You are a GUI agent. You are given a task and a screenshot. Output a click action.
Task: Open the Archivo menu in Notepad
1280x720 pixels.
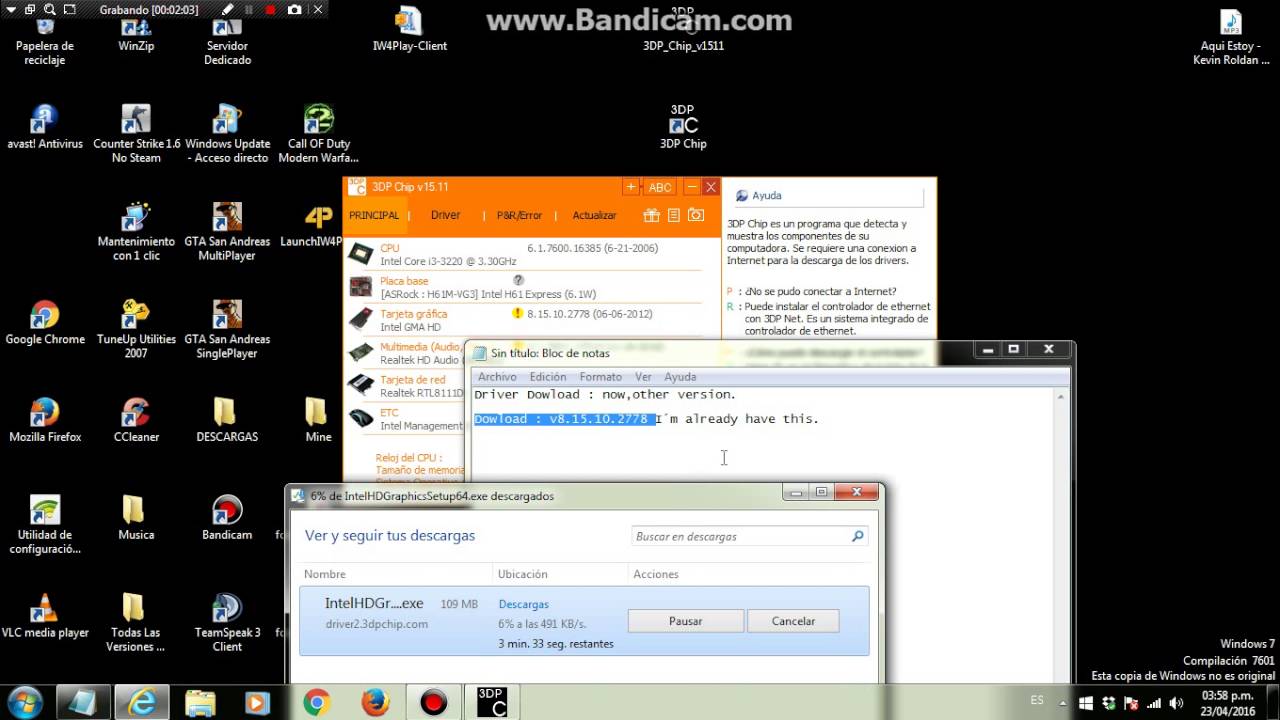click(497, 377)
